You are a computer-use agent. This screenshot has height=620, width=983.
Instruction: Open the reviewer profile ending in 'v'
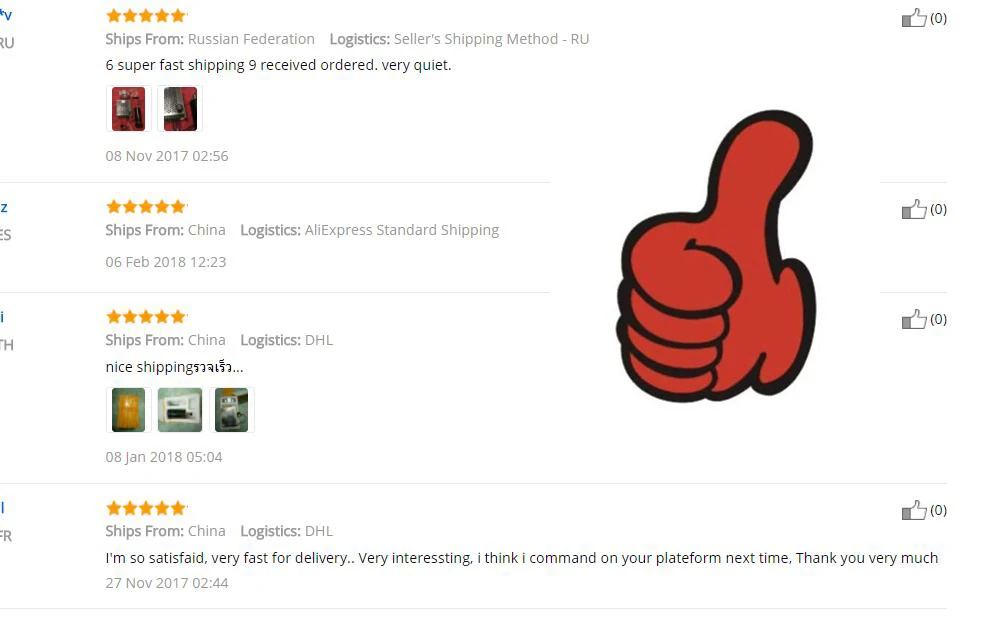(x=6, y=14)
